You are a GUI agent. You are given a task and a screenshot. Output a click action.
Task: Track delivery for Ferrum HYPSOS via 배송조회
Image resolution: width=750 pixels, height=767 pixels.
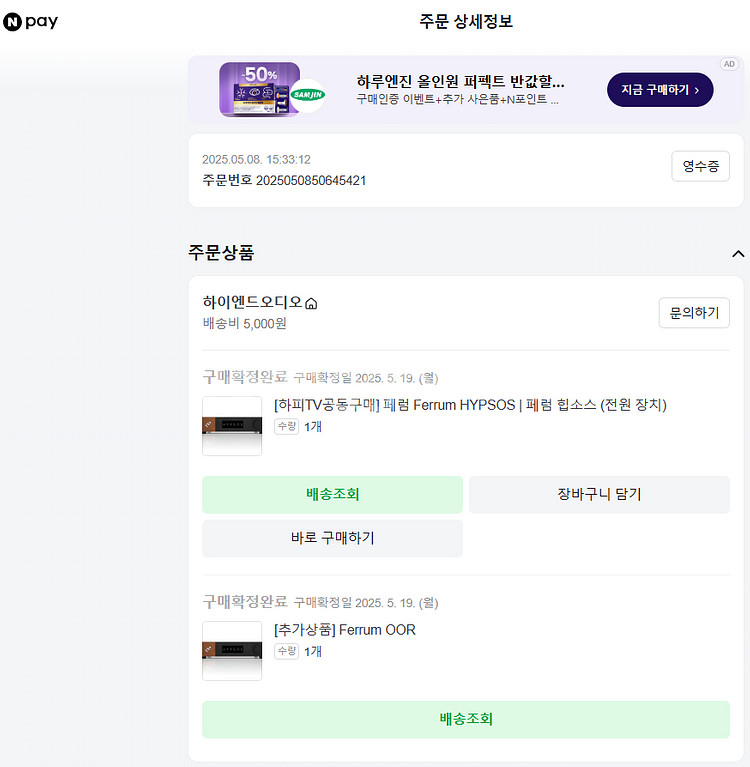[332, 494]
